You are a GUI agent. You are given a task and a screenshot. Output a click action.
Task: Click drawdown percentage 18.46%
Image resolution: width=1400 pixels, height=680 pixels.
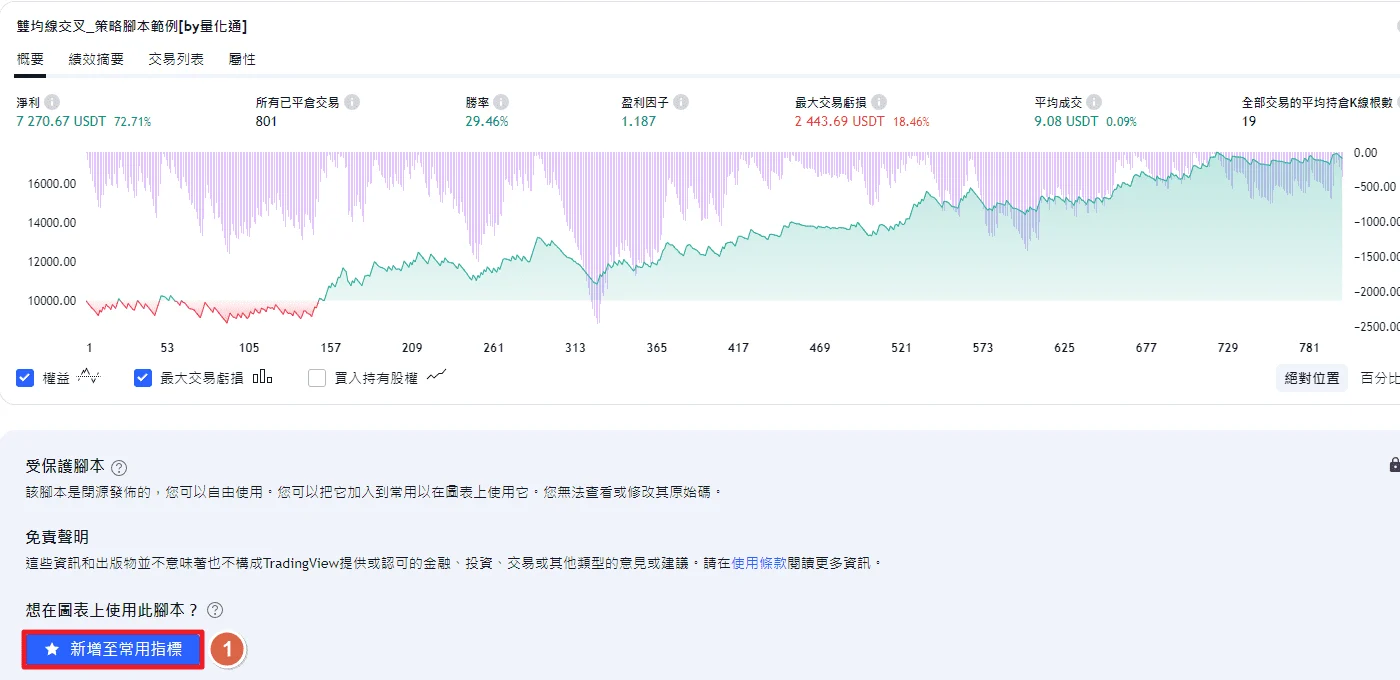pos(911,122)
